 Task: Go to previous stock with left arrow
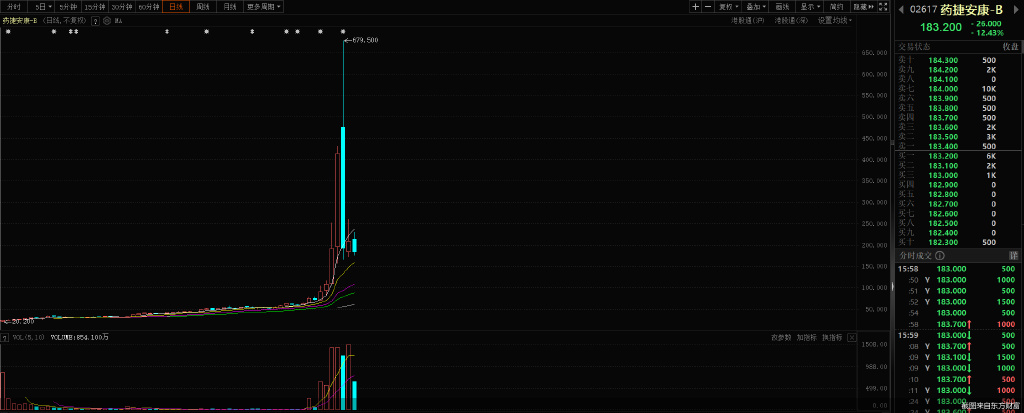902,10
